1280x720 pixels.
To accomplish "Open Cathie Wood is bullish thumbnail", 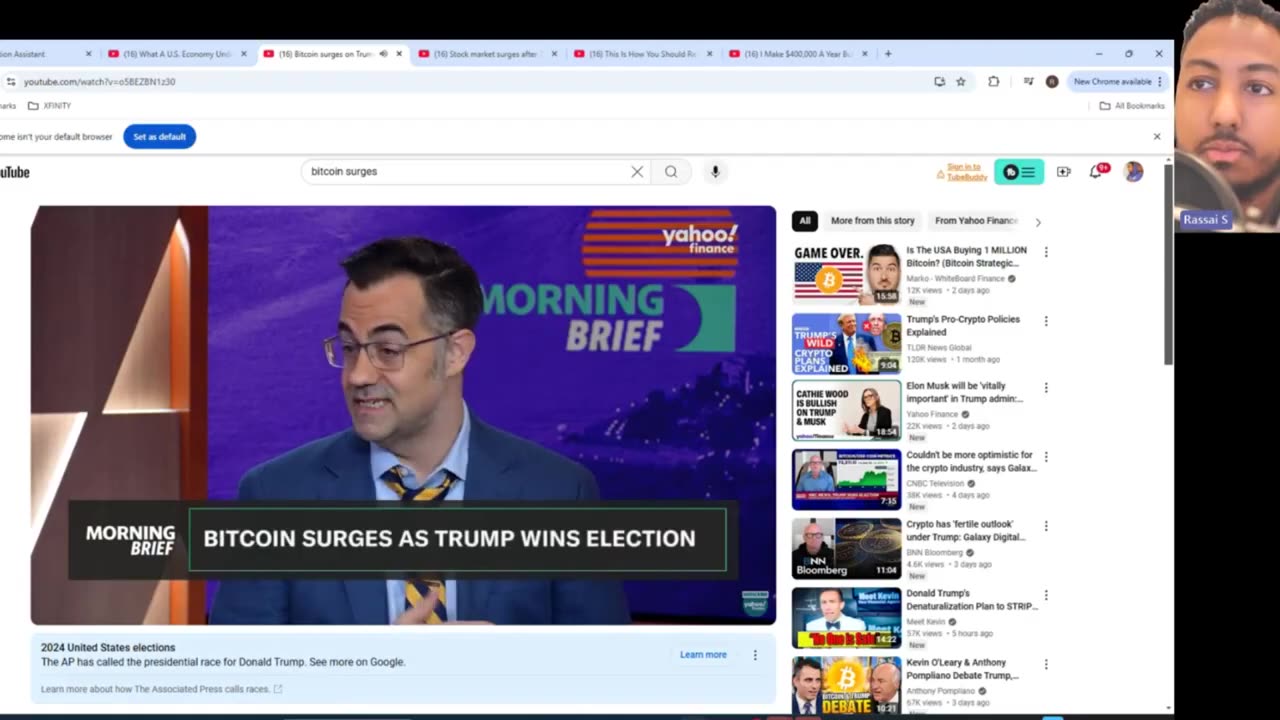I will tap(846, 410).
